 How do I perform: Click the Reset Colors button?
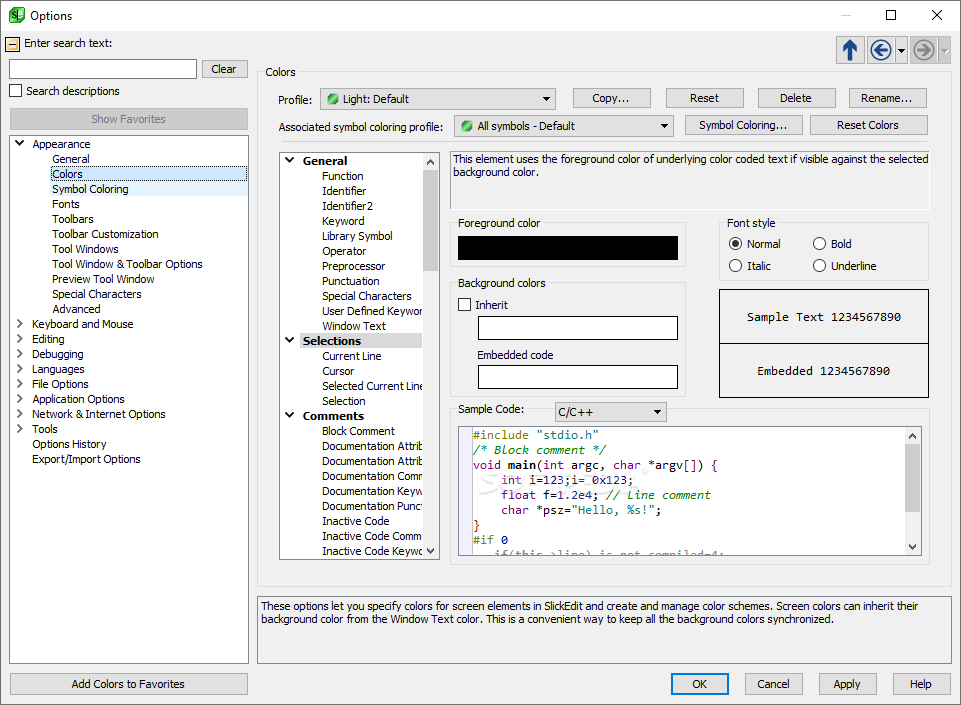click(x=868, y=125)
